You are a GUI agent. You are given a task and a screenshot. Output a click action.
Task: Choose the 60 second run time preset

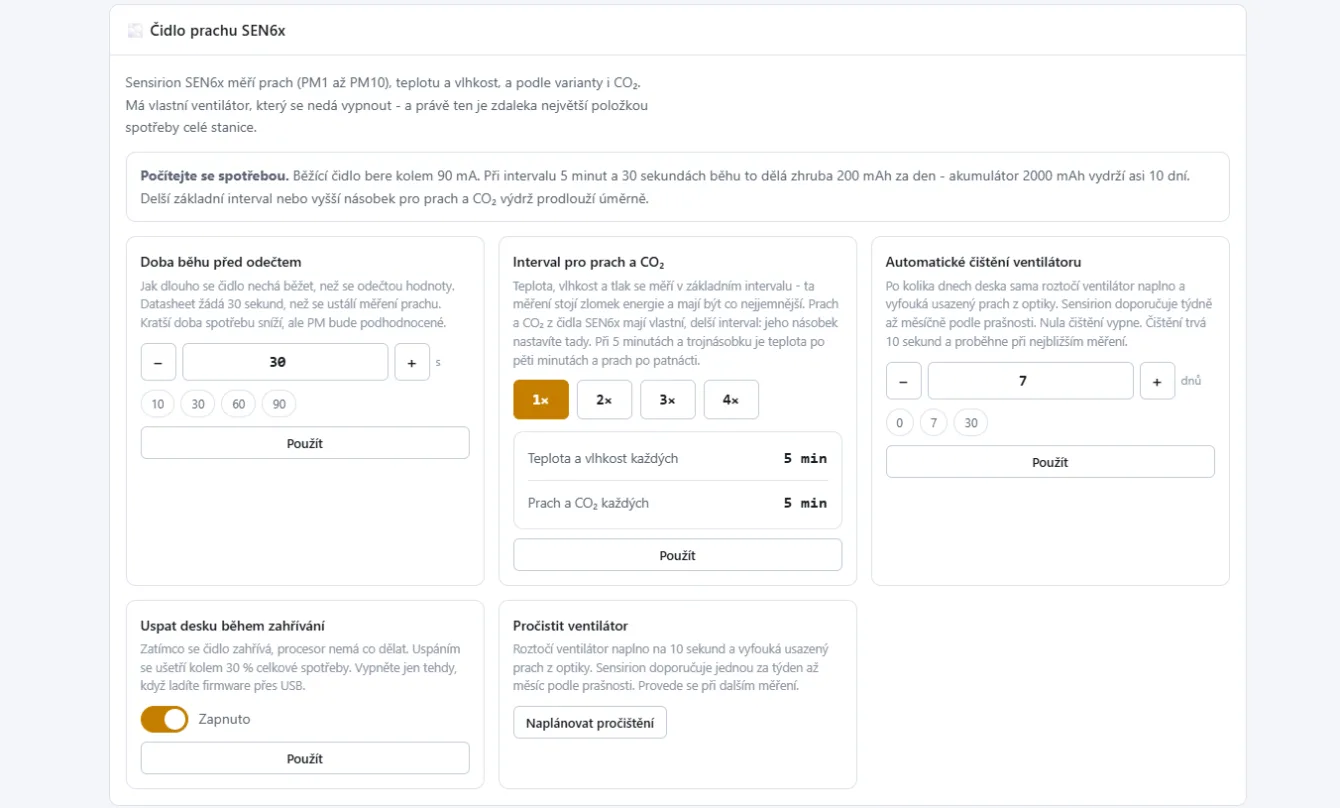pyautogui.click(x=238, y=404)
